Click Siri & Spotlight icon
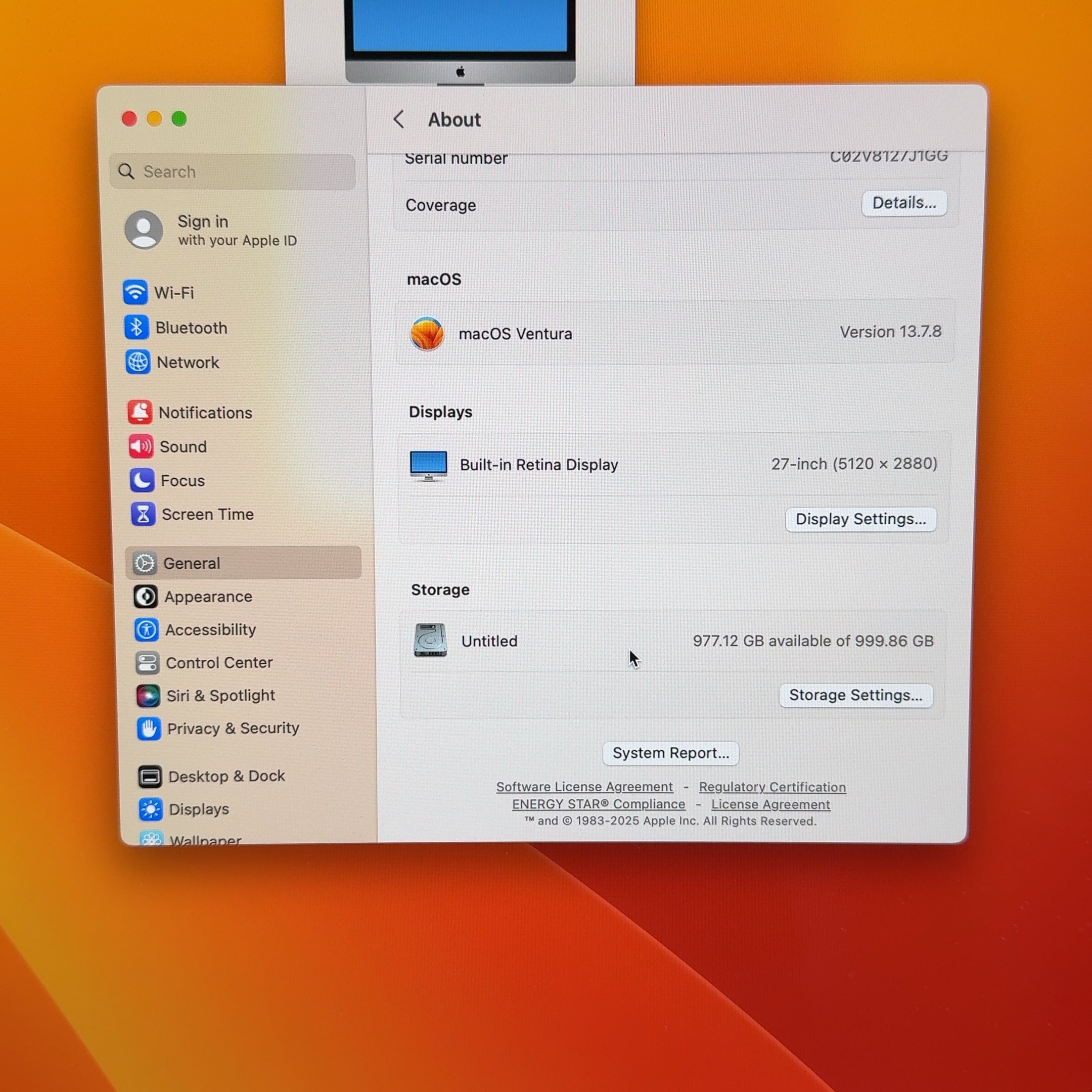 point(148,695)
